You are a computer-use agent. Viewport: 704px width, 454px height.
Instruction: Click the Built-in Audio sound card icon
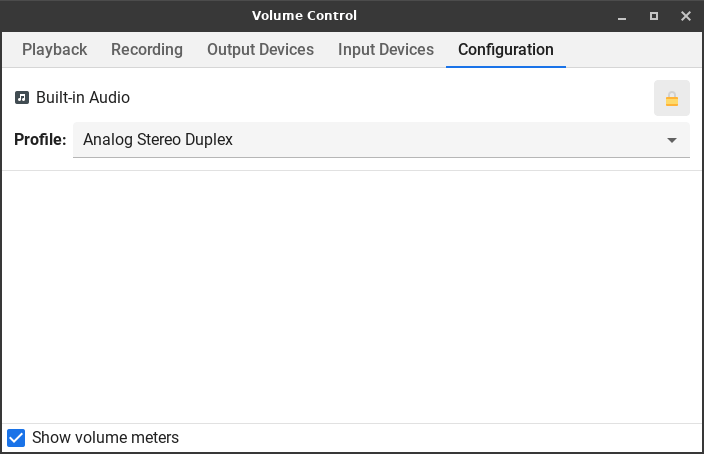pos(22,98)
